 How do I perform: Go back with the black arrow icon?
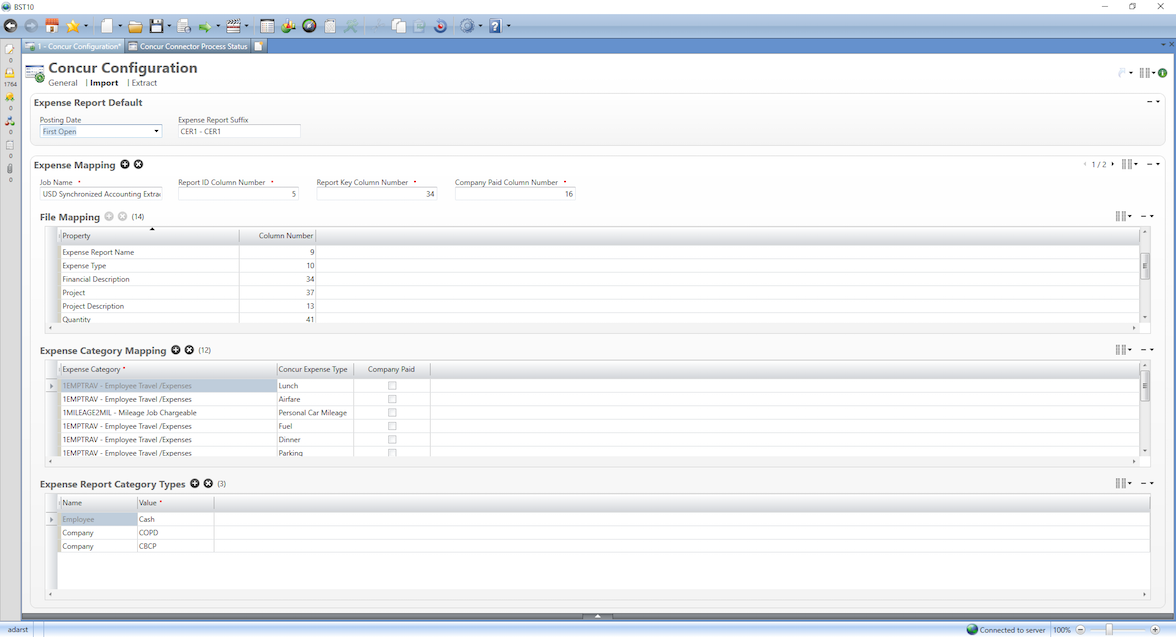[10, 26]
